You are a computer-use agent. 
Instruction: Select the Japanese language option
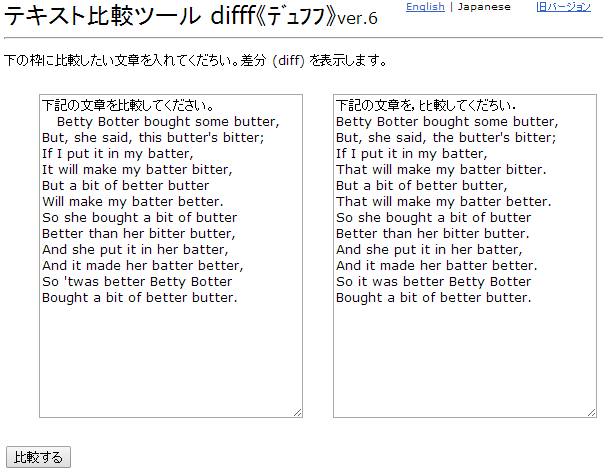point(484,7)
